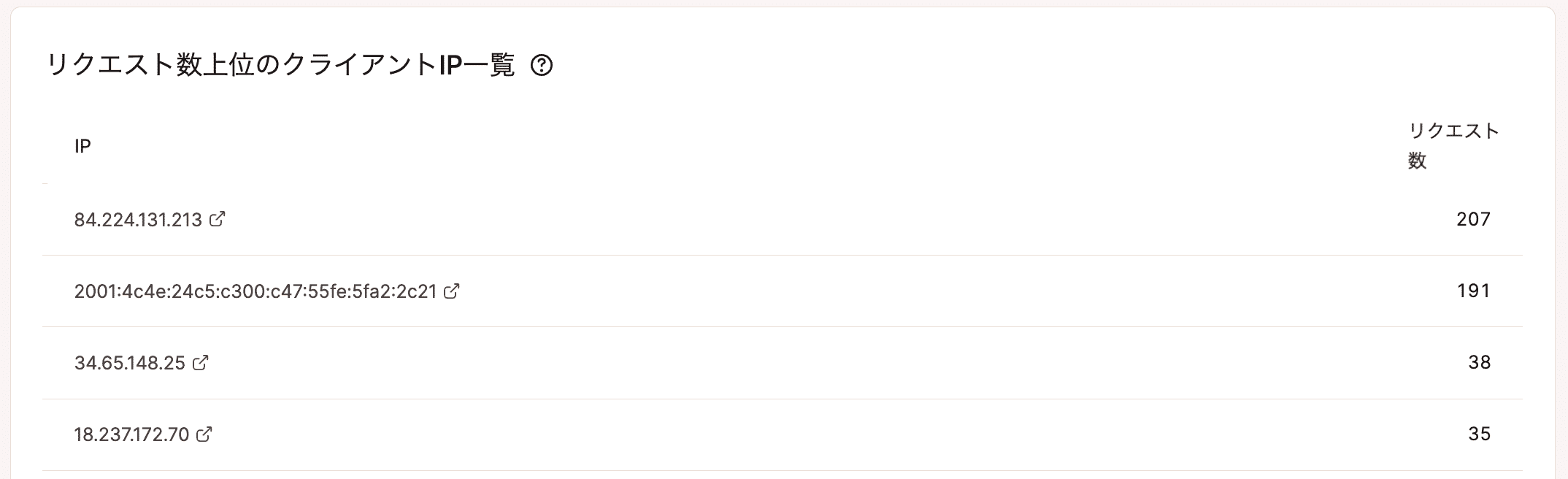Select the request count 38
The image size is (1568, 479).
1479,362
